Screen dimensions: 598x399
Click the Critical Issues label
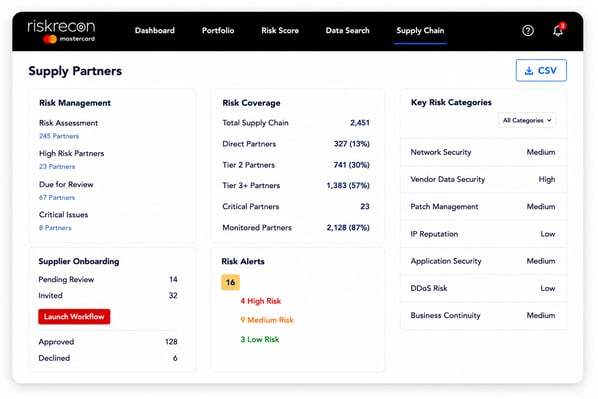[x=63, y=215]
